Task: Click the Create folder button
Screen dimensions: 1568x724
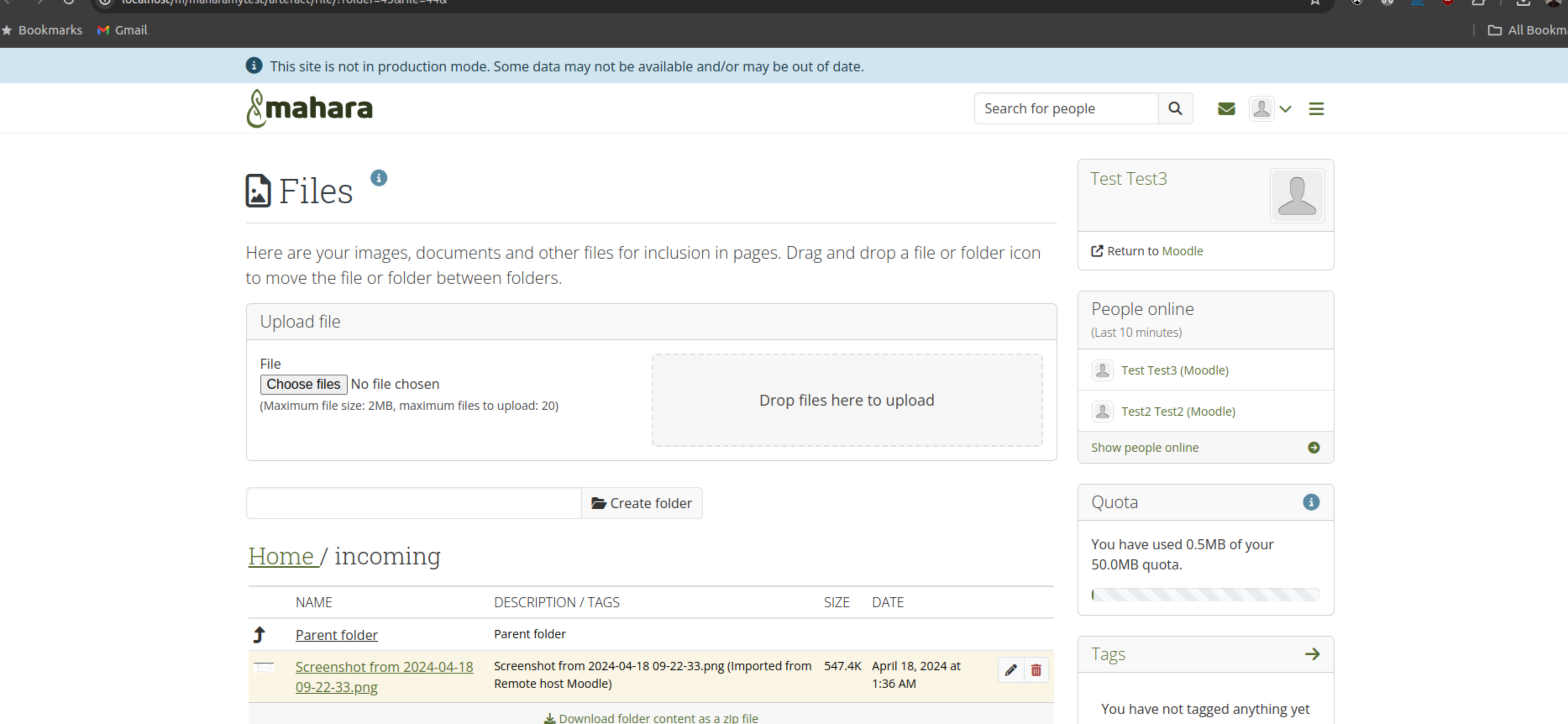Action: [642, 503]
